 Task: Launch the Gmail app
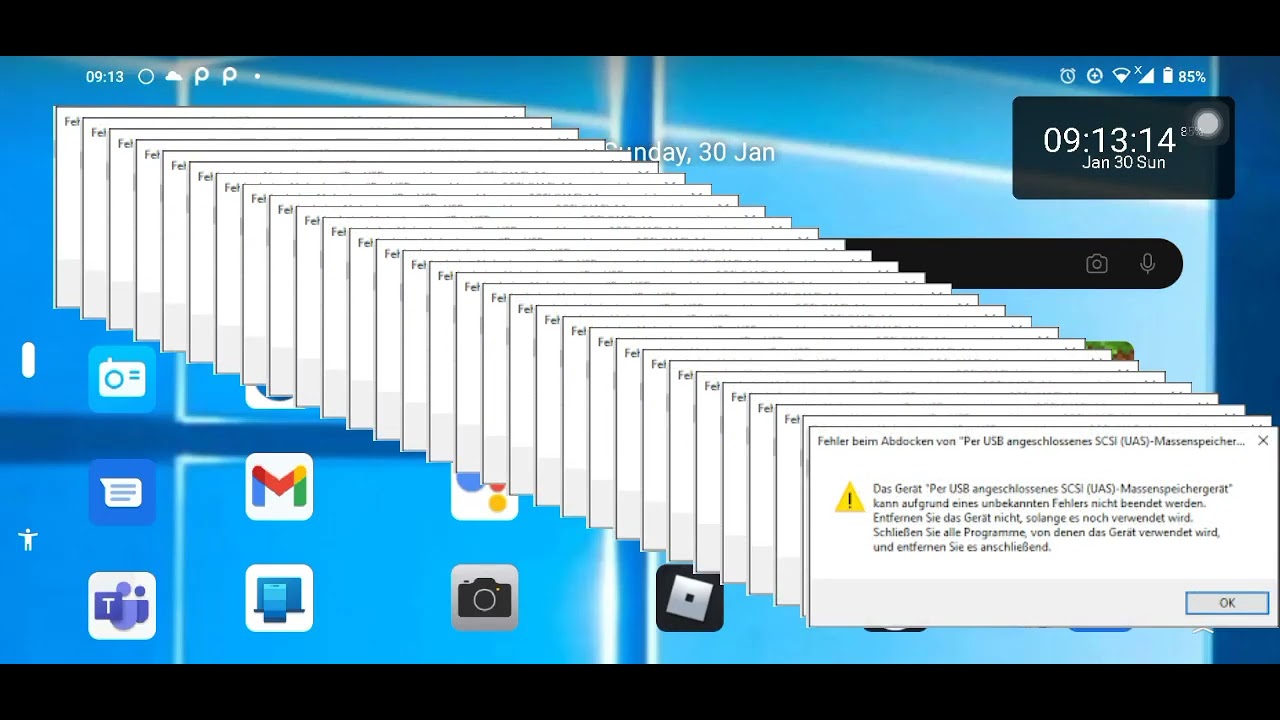coord(279,486)
